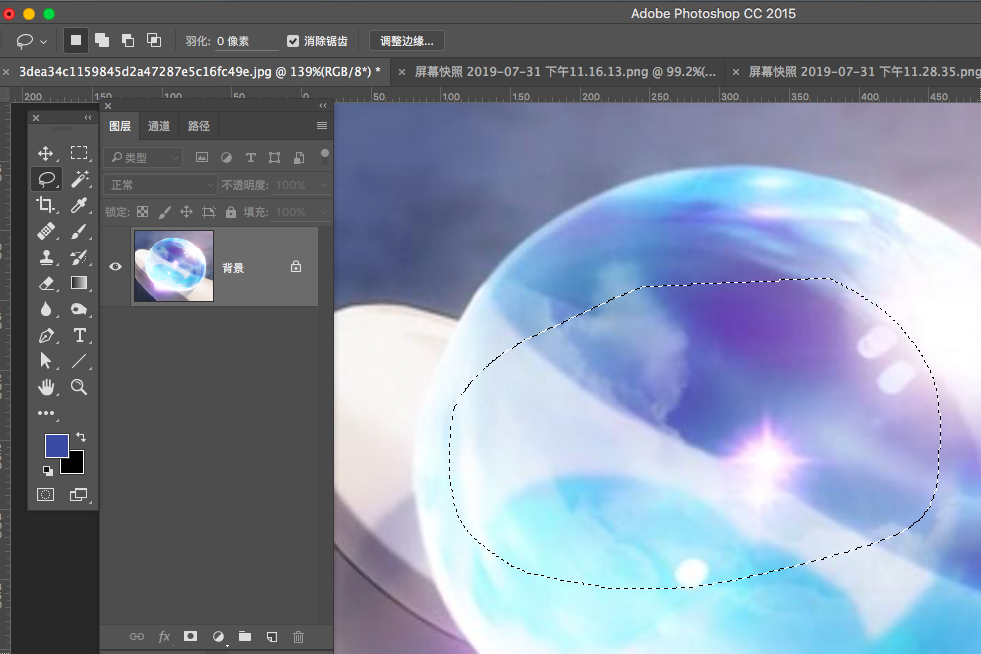Collapse the toolbox with double arrows
The width and height of the screenshot is (981, 654).
(x=88, y=118)
